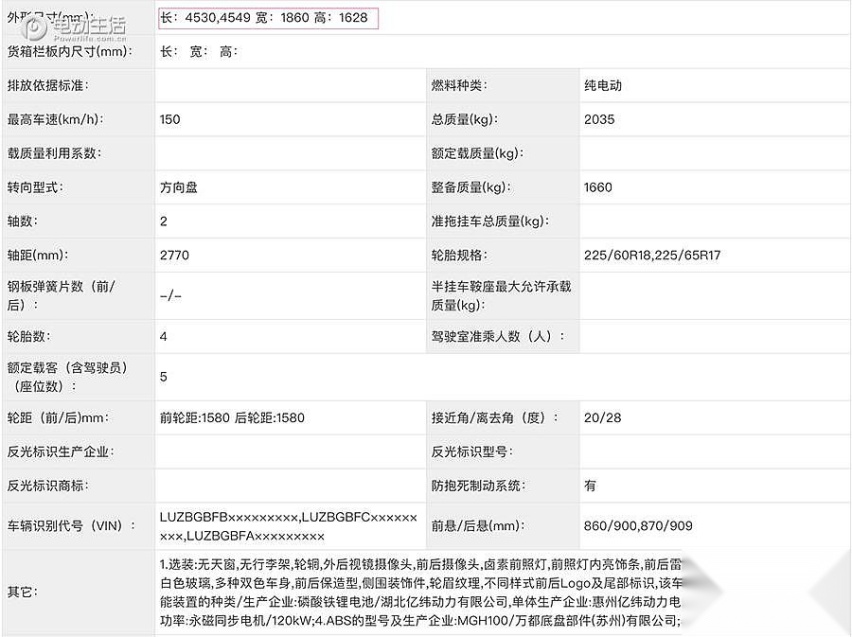
Task: Select the label 反光标识型号:
Action: pyautogui.click(x=472, y=452)
